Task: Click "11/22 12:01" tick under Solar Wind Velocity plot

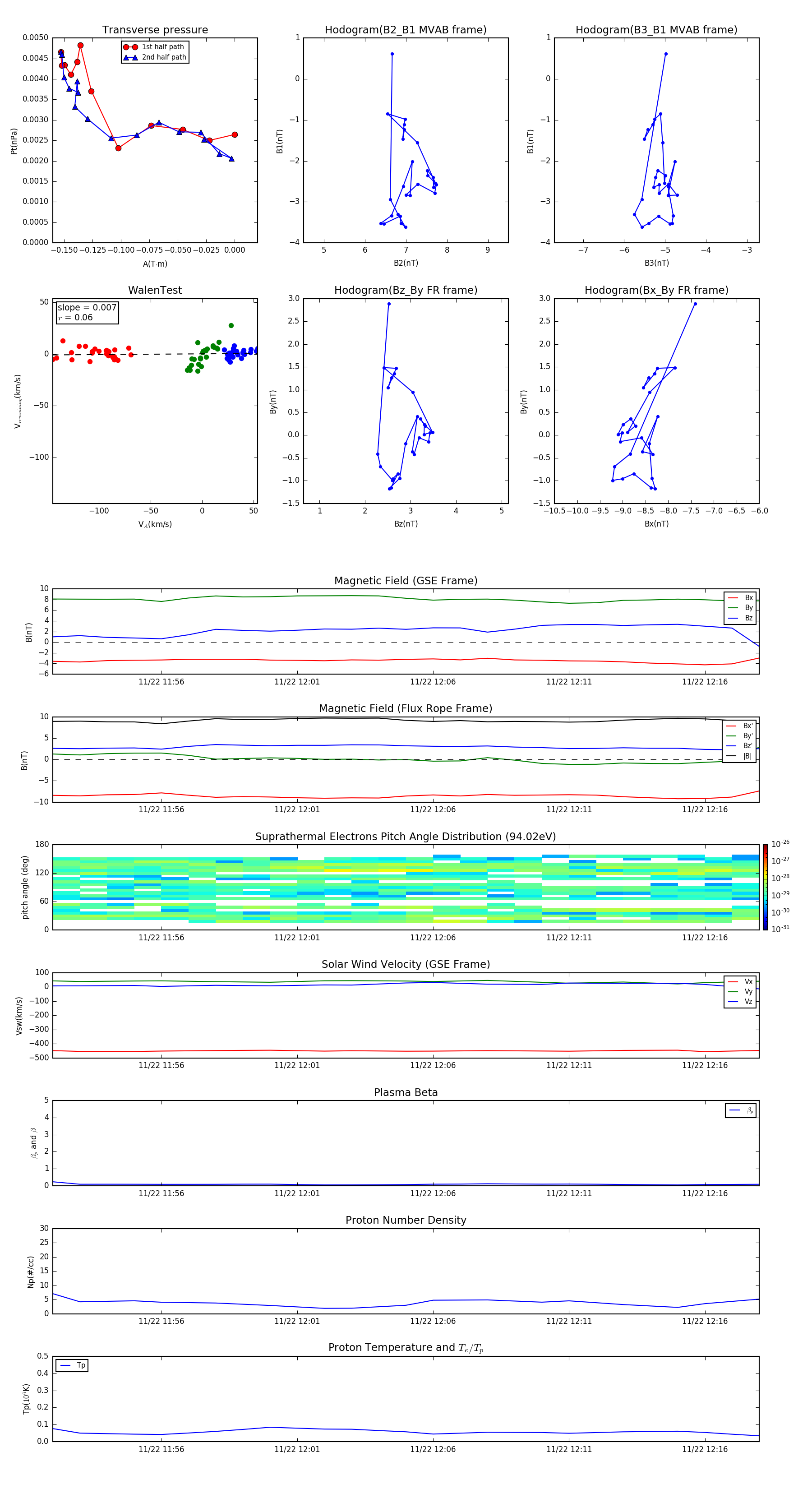Action: pos(297,1065)
